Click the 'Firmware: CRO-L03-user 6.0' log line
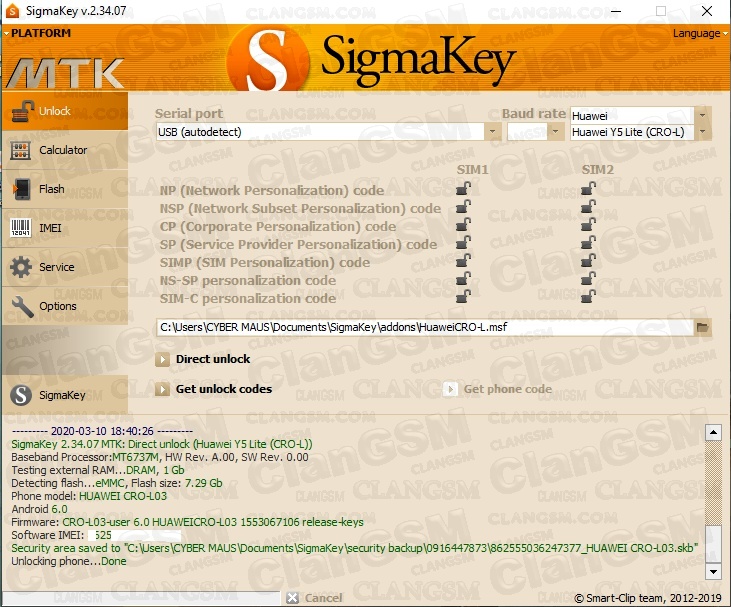Viewport: 731px width, 607px height. [187, 522]
